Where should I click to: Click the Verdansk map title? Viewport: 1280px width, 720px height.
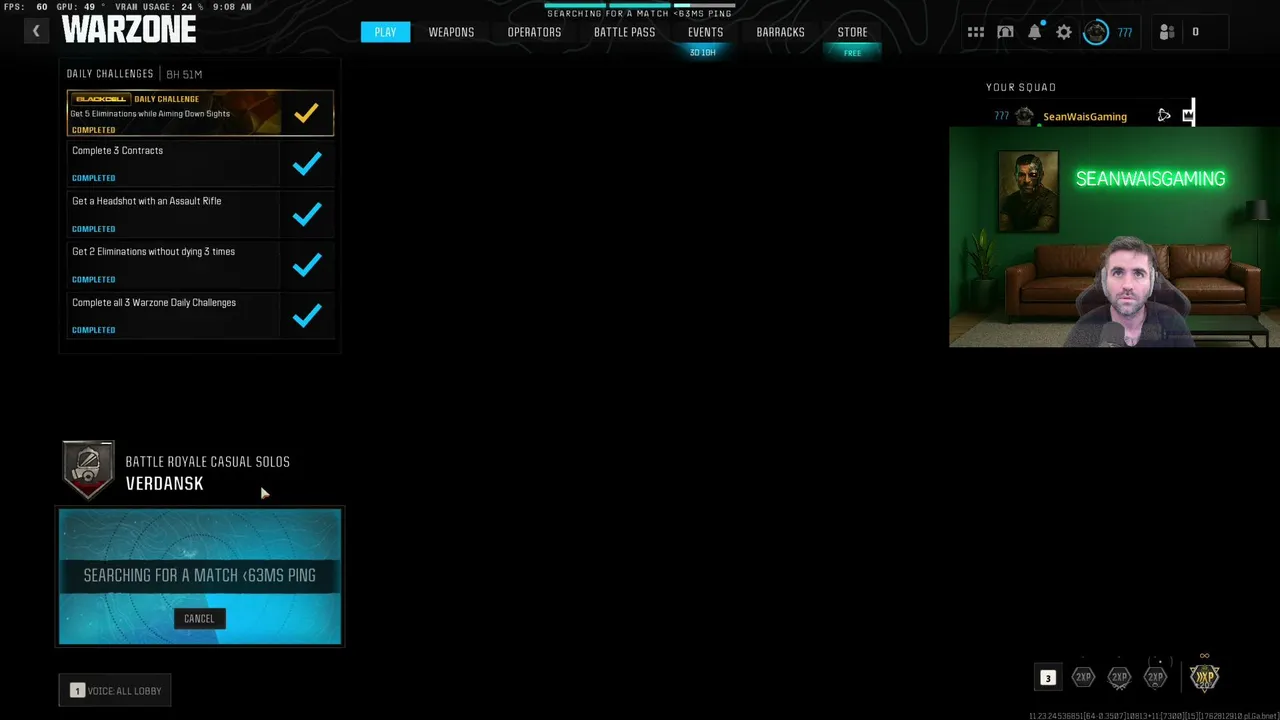(x=164, y=484)
